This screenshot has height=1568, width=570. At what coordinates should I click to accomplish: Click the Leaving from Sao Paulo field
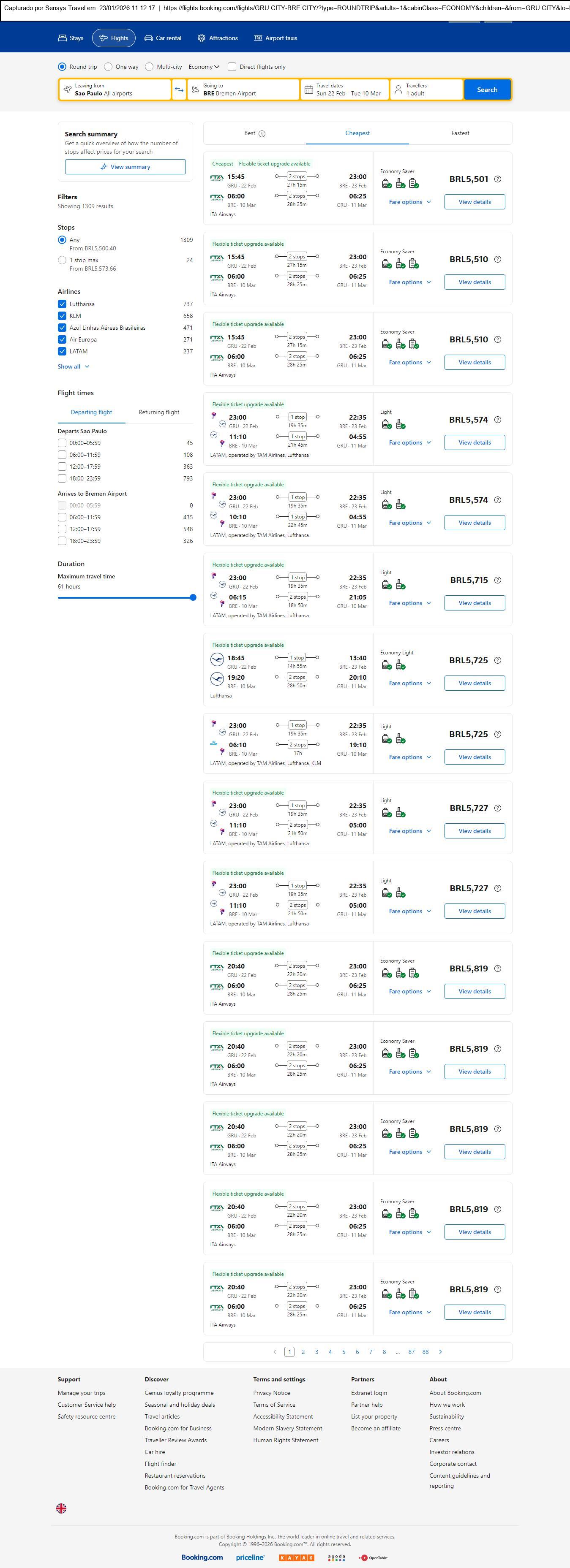(115, 90)
